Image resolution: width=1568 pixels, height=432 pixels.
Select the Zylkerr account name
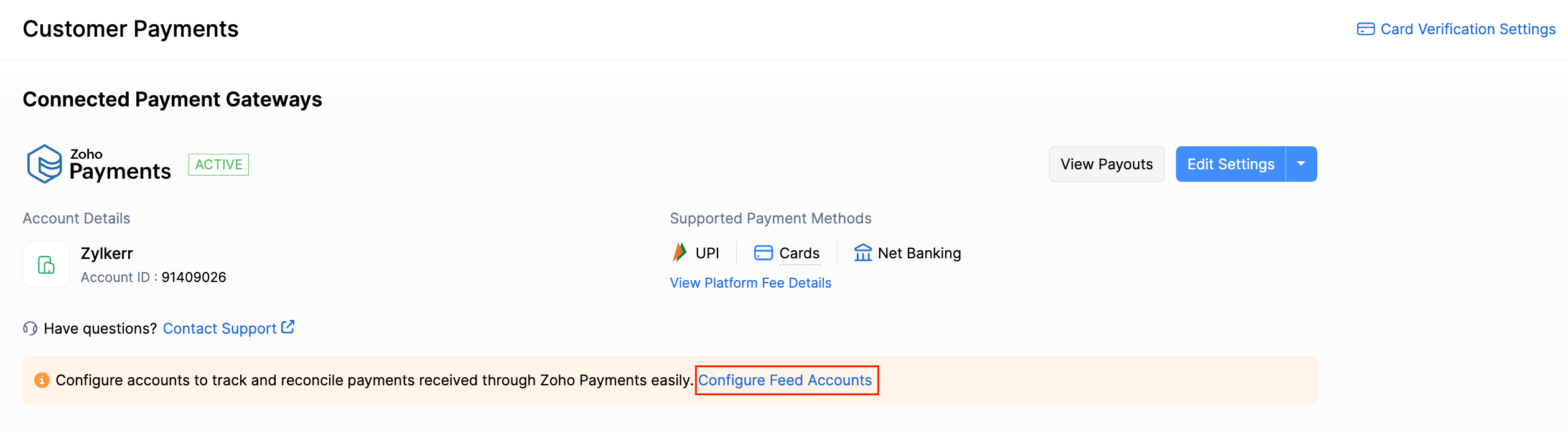pos(107,253)
